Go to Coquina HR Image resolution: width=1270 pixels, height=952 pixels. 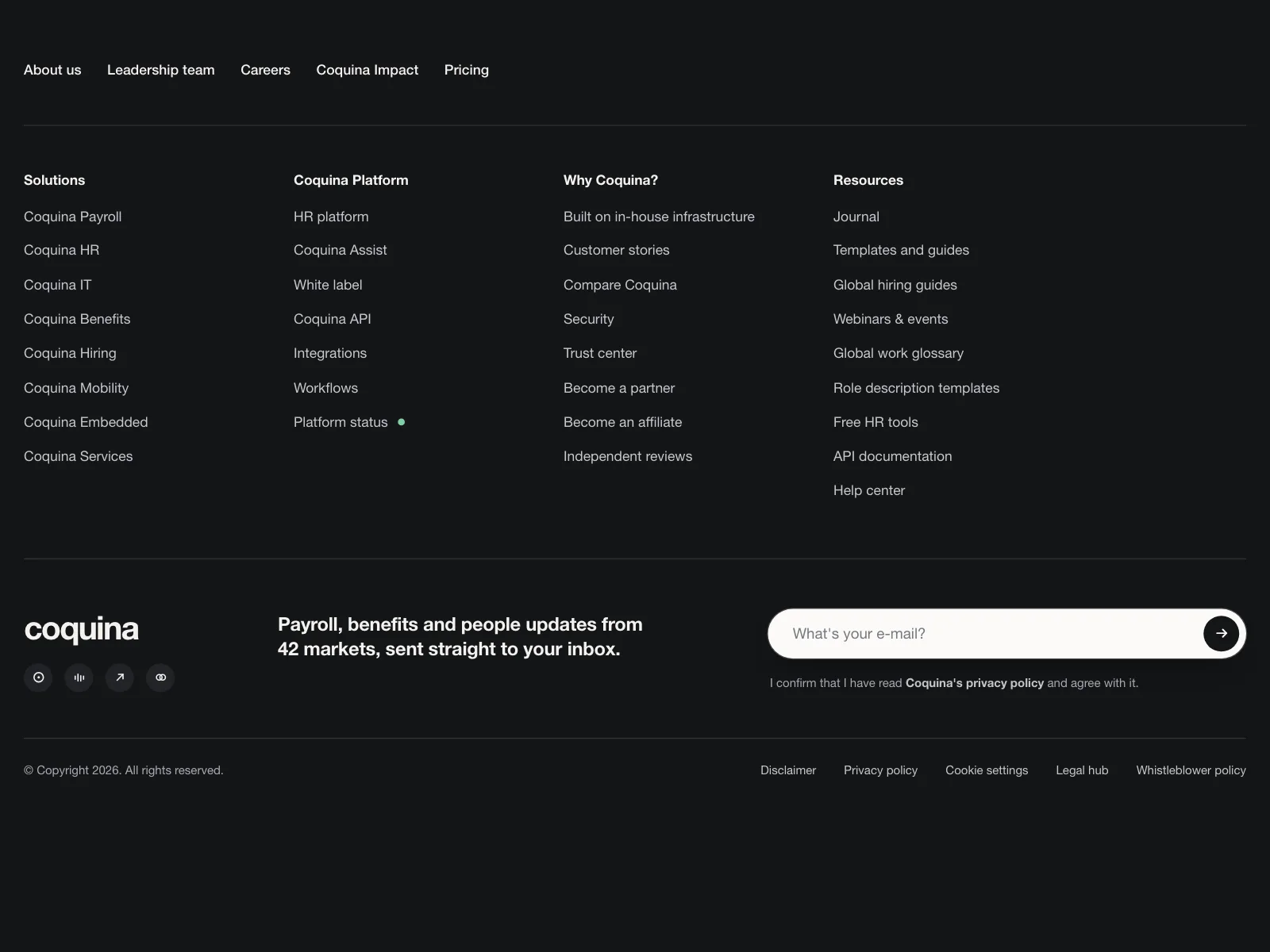click(x=62, y=250)
